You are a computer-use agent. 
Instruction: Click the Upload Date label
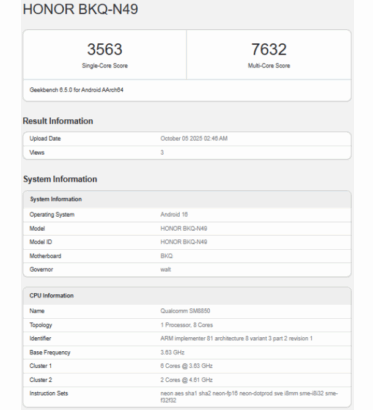coord(45,139)
